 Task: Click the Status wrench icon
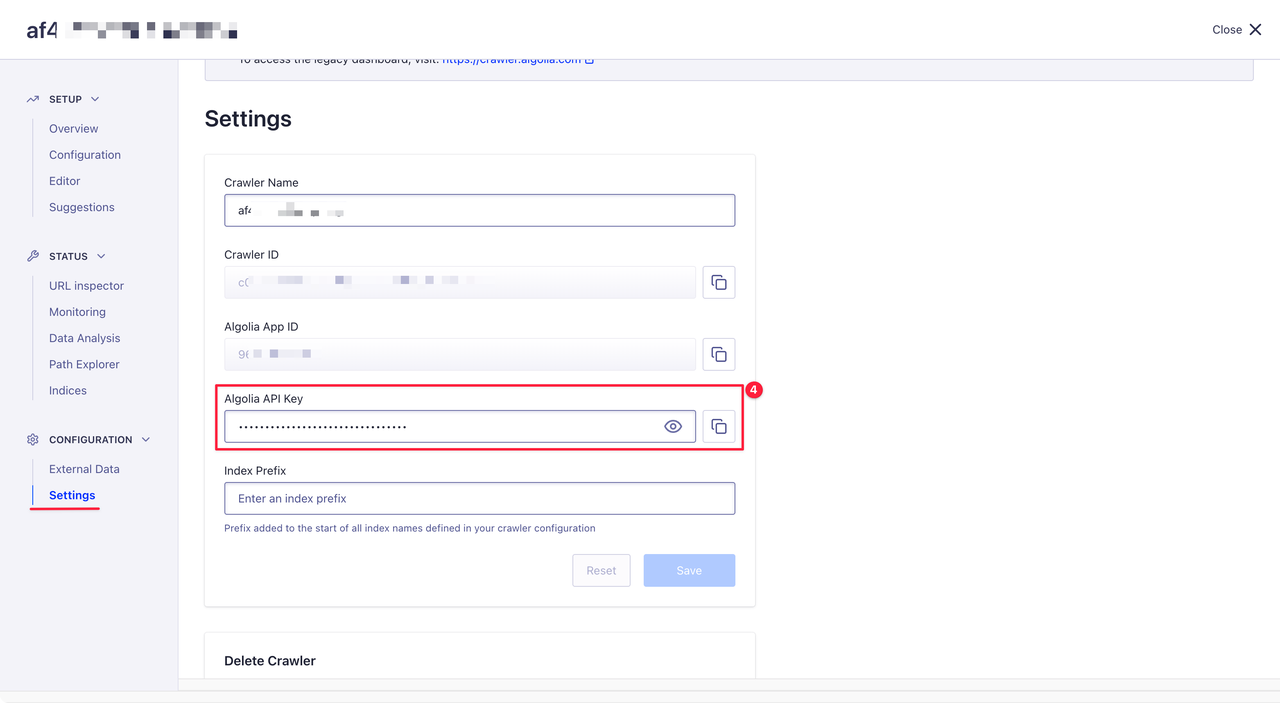pyautogui.click(x=33, y=256)
